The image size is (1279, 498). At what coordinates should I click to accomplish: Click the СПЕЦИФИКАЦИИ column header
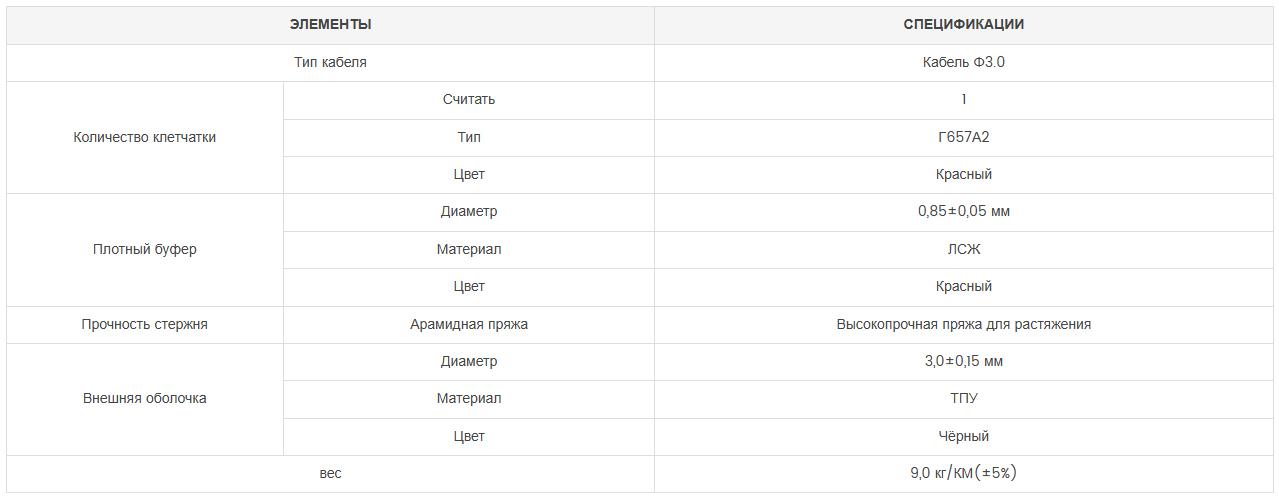(x=963, y=25)
